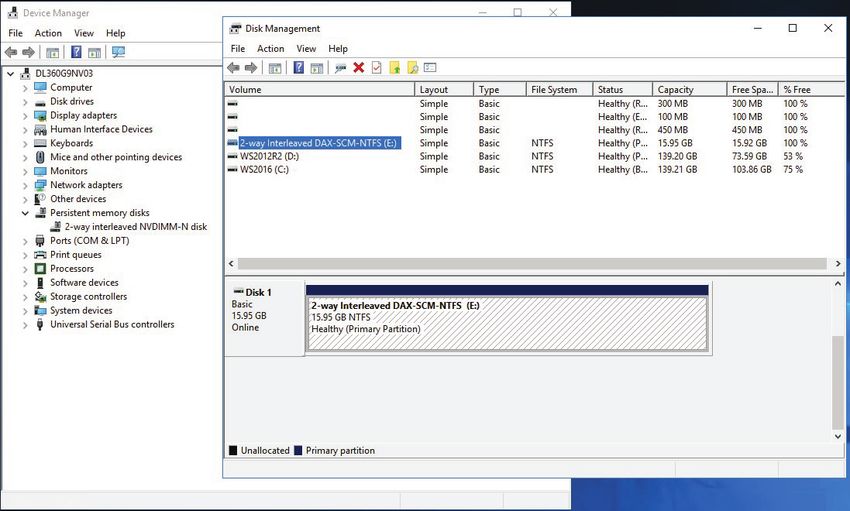Click scroll right arrow in volume list
Screen dimensions: 850x511
(838, 264)
